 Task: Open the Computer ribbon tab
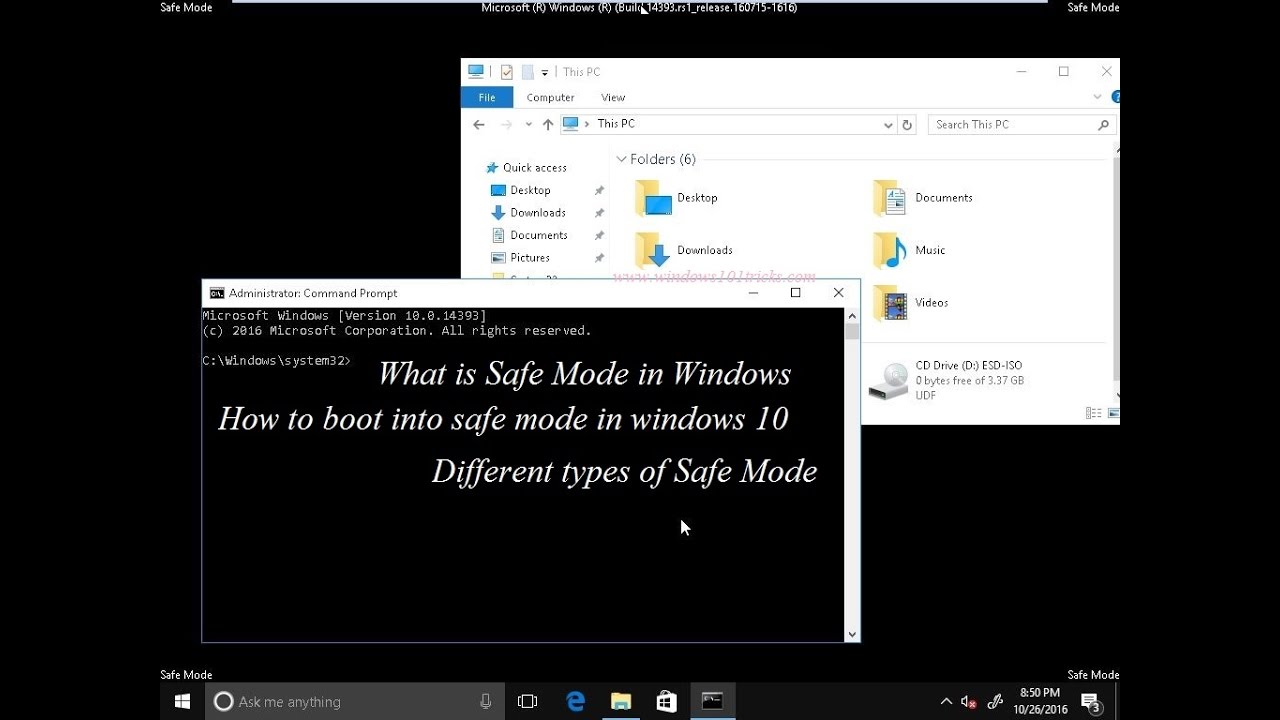click(551, 97)
